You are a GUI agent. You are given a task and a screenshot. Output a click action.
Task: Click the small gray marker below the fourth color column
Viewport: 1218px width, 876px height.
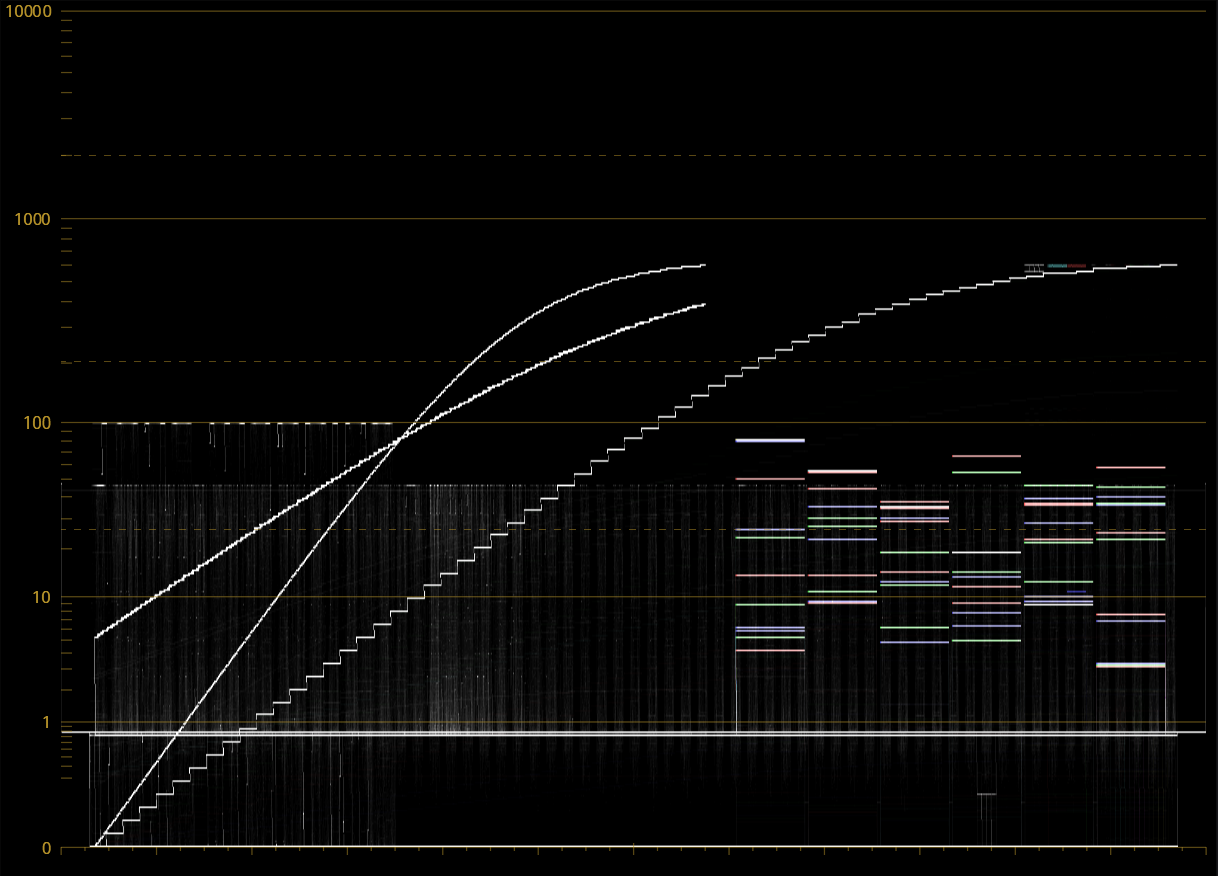(x=987, y=794)
